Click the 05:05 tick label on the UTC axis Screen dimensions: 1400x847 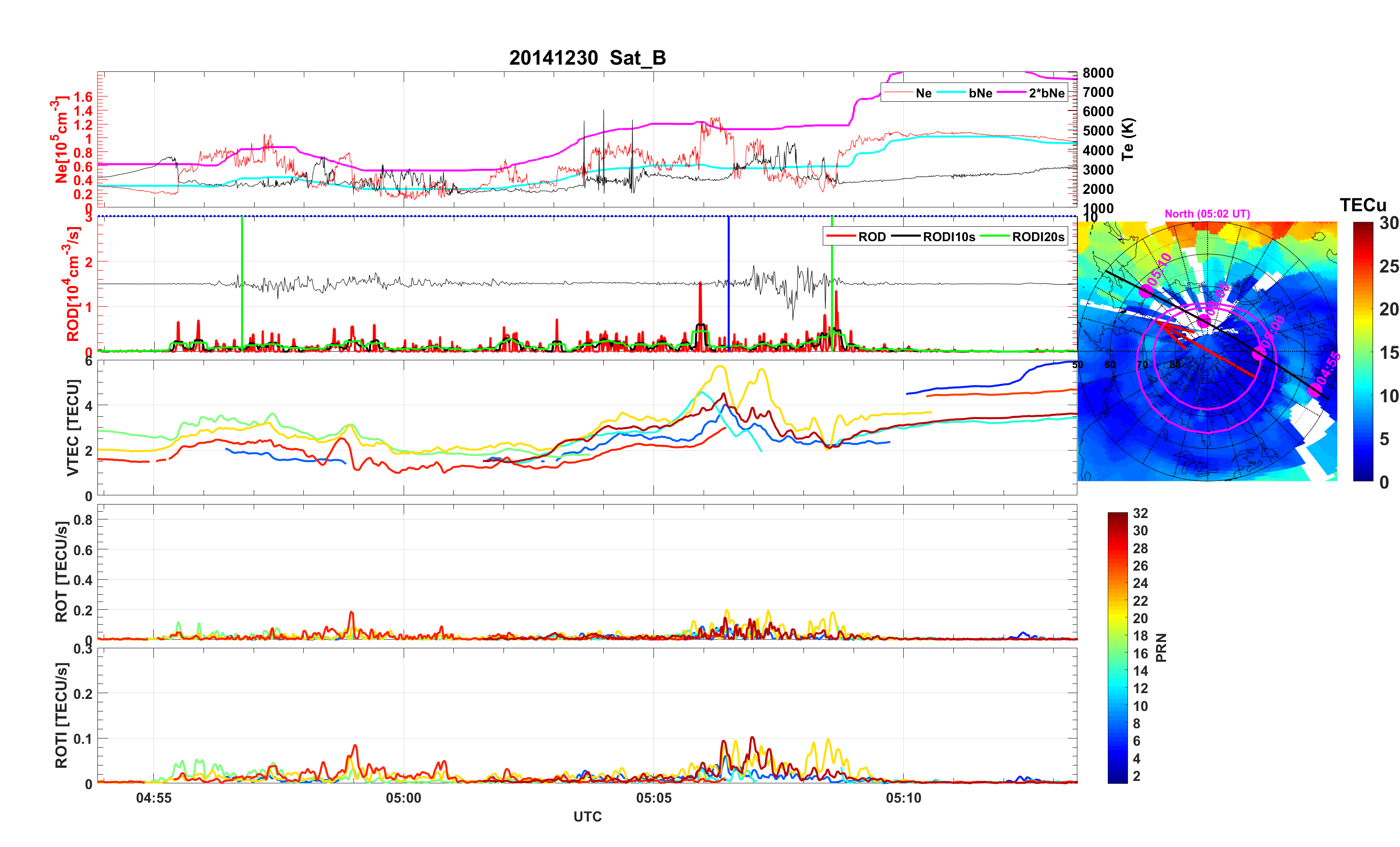tap(653, 798)
